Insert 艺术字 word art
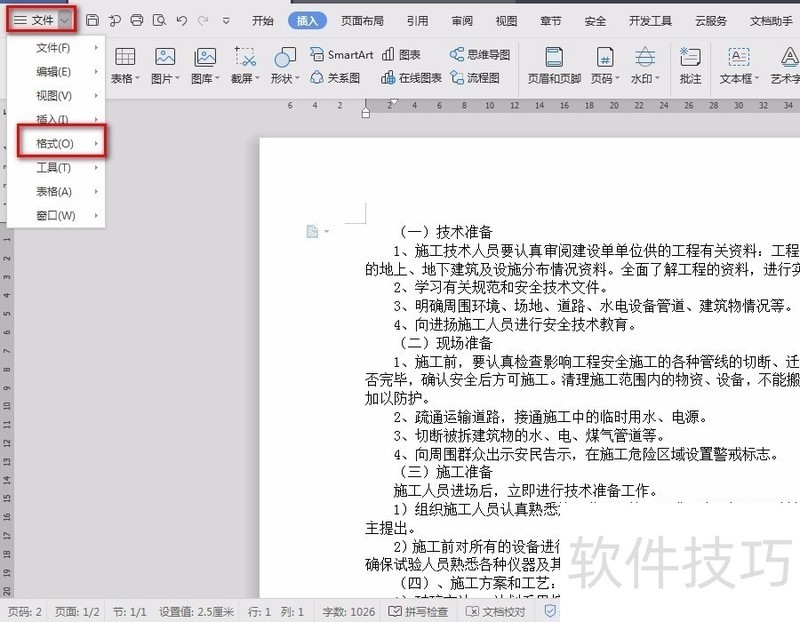This screenshot has height=622, width=800. (x=786, y=65)
